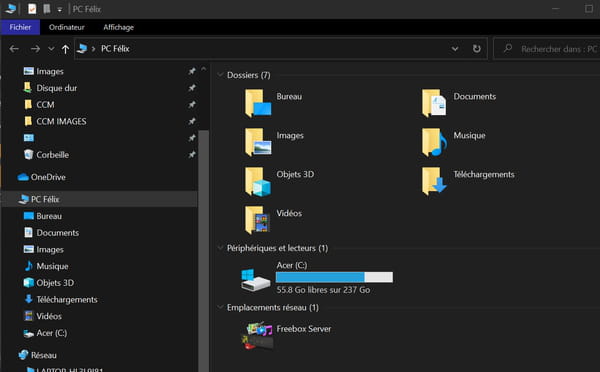600x372 pixels.
Task: Click the Acer (C:) disk usage bar
Action: click(x=334, y=277)
